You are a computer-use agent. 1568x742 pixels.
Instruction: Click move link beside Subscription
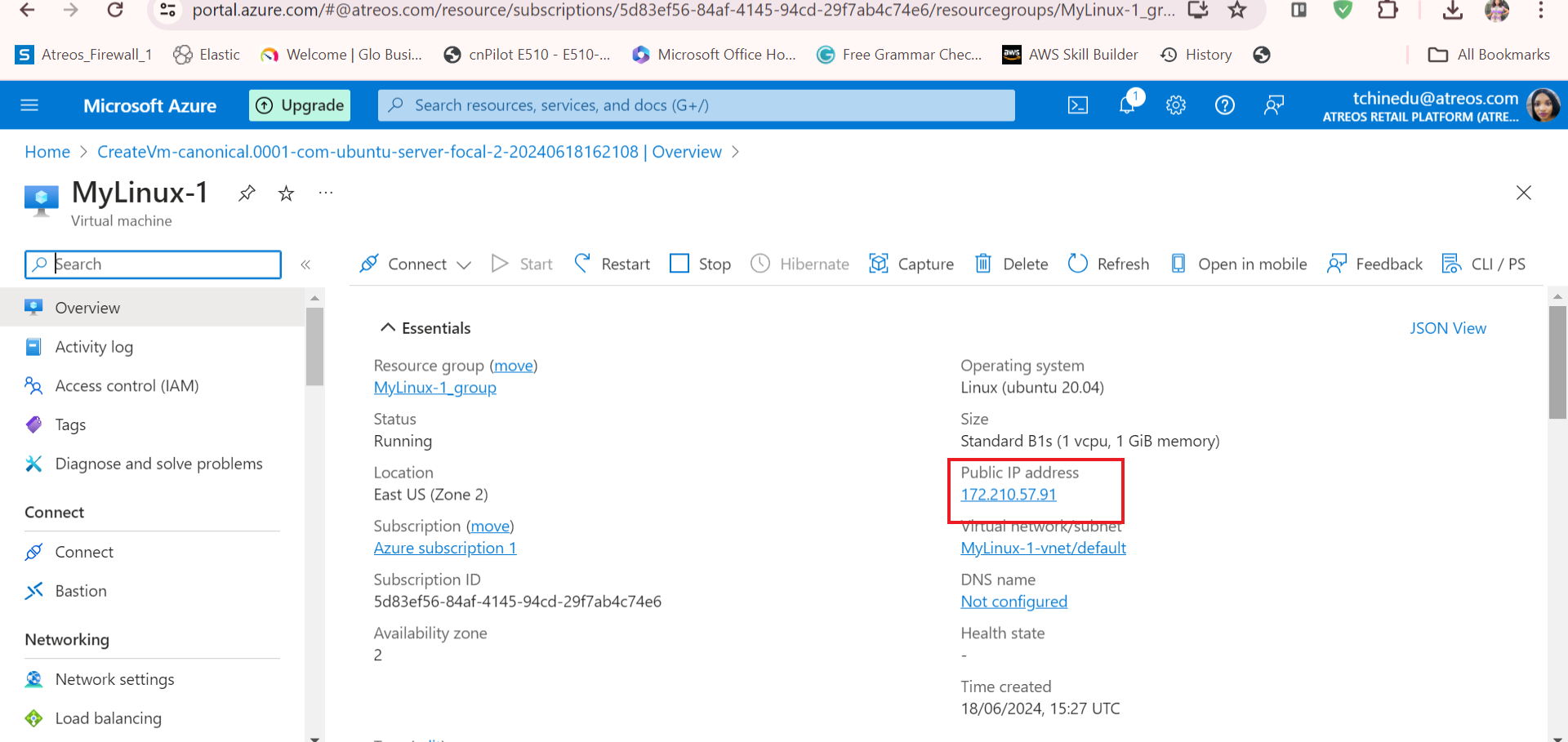coord(490,527)
